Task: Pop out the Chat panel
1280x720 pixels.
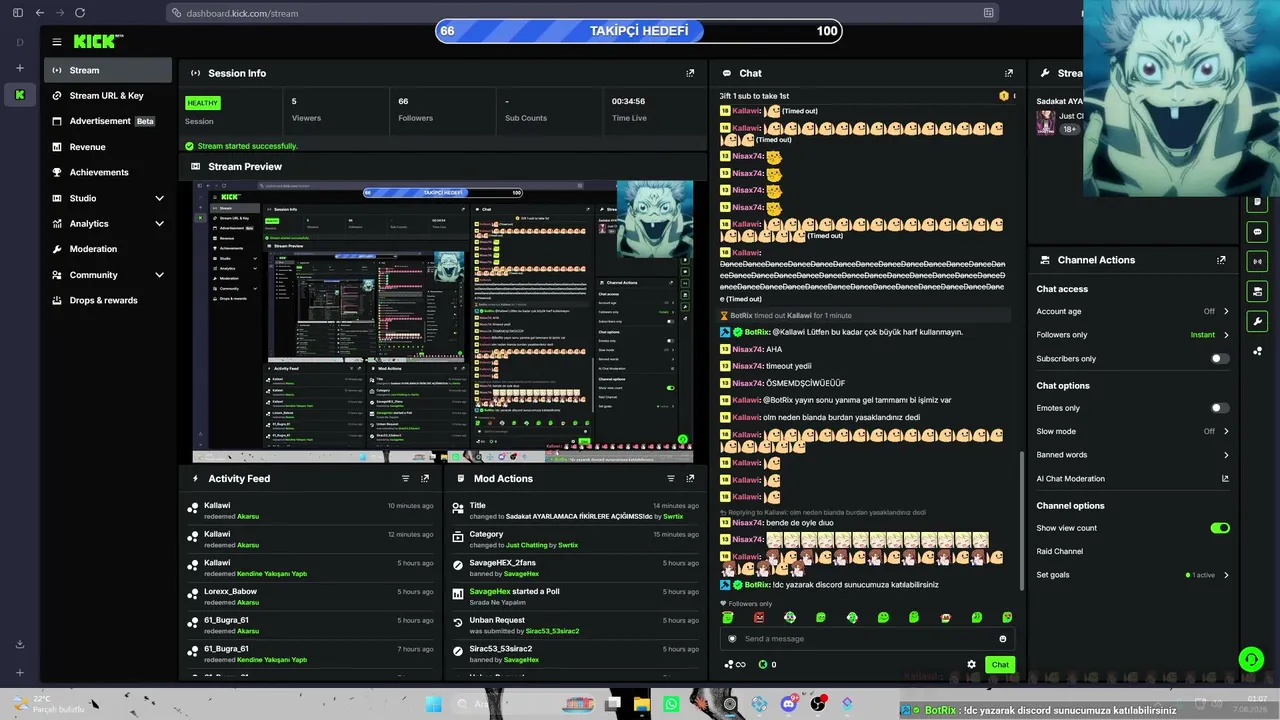Action: tap(1009, 73)
